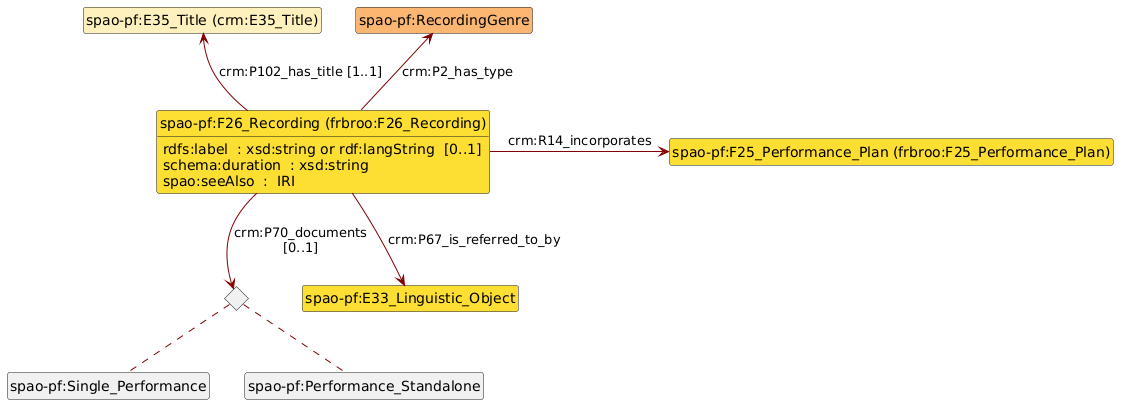Click the arrowhead pointing to E35_Title

point(203,39)
